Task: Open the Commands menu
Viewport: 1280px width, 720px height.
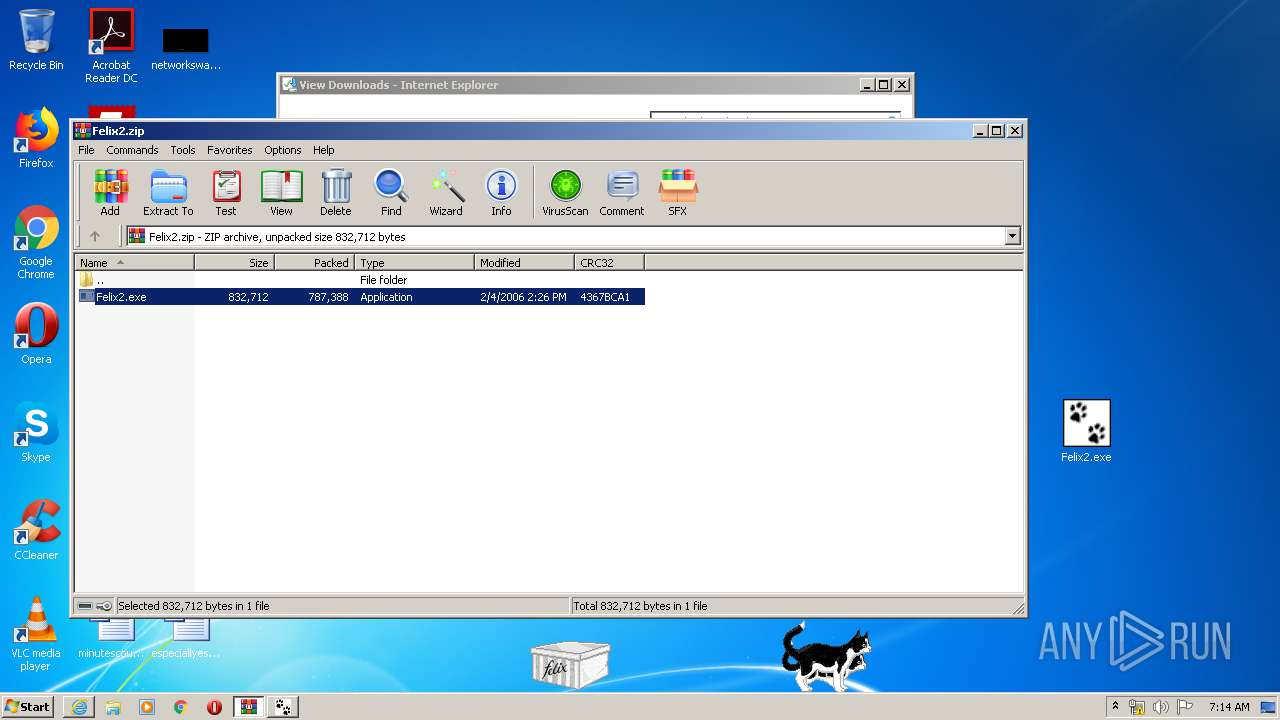Action: pos(132,150)
